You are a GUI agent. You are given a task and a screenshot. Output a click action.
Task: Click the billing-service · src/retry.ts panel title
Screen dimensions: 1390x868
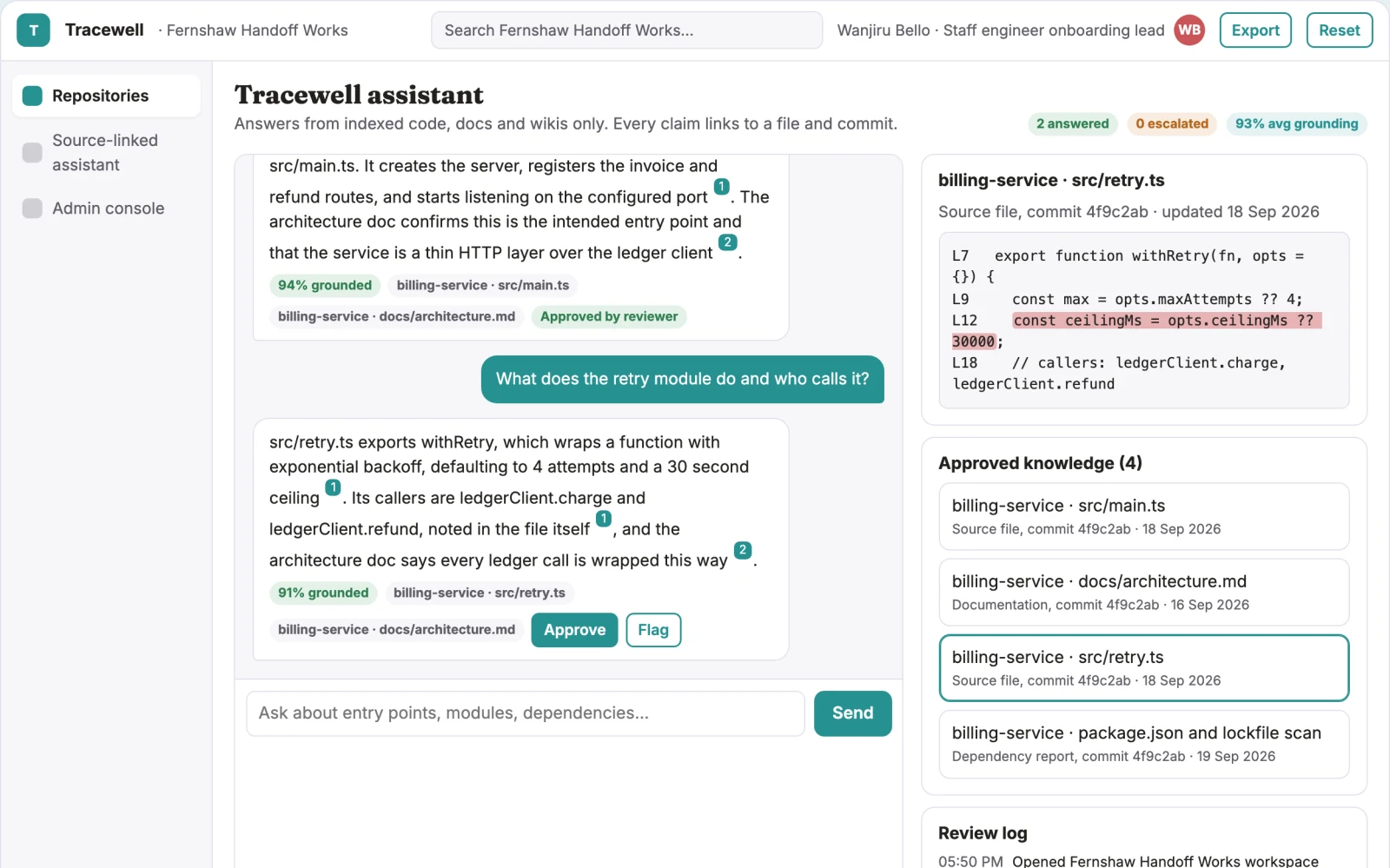1051,180
